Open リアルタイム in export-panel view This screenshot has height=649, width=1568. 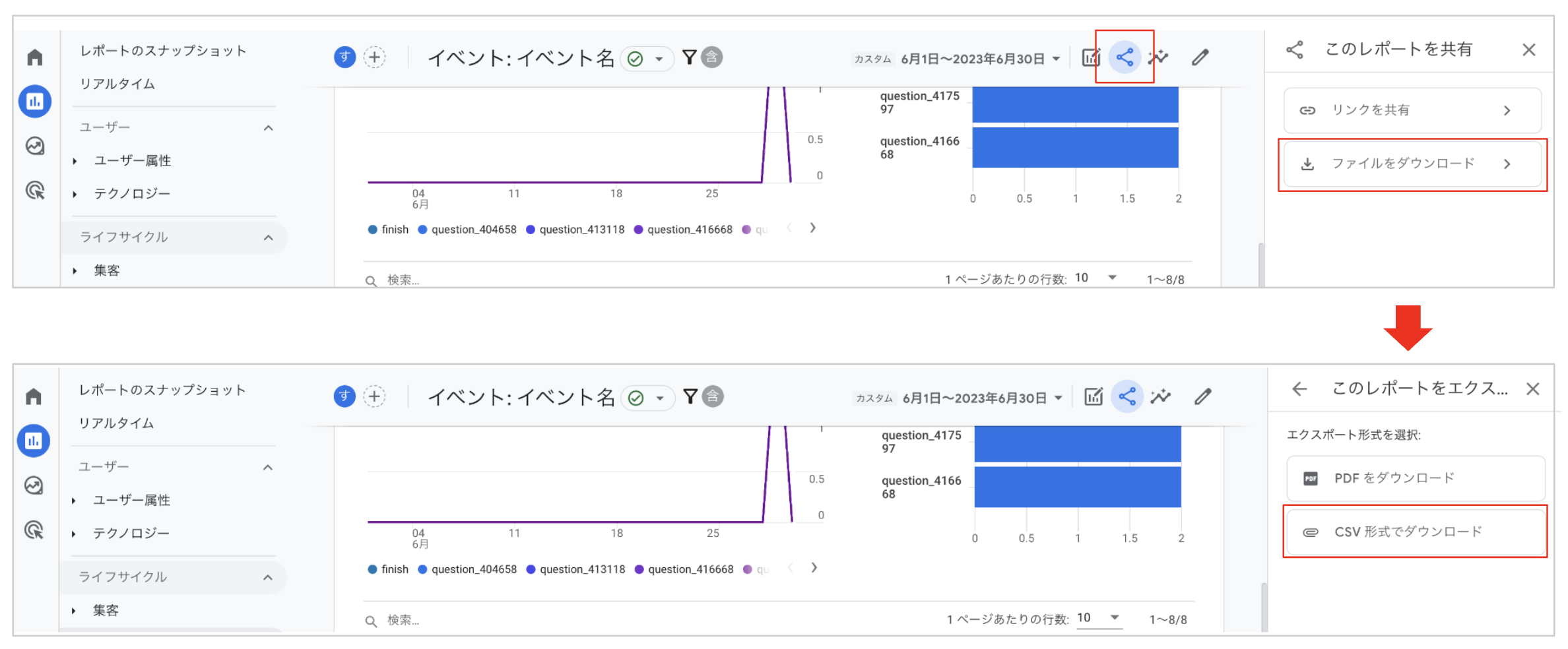click(x=117, y=423)
